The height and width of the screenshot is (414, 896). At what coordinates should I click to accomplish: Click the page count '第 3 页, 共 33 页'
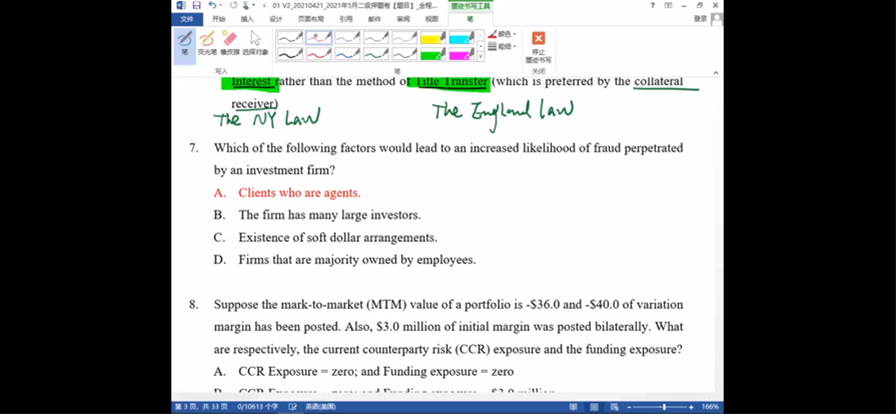[x=201, y=407]
